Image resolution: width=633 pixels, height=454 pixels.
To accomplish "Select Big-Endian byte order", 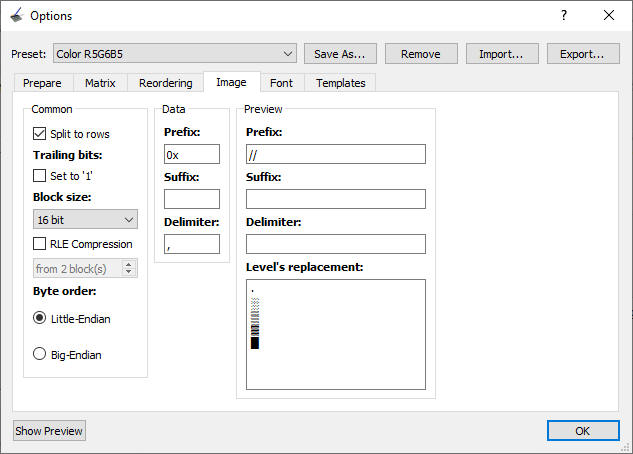I will 40,354.
